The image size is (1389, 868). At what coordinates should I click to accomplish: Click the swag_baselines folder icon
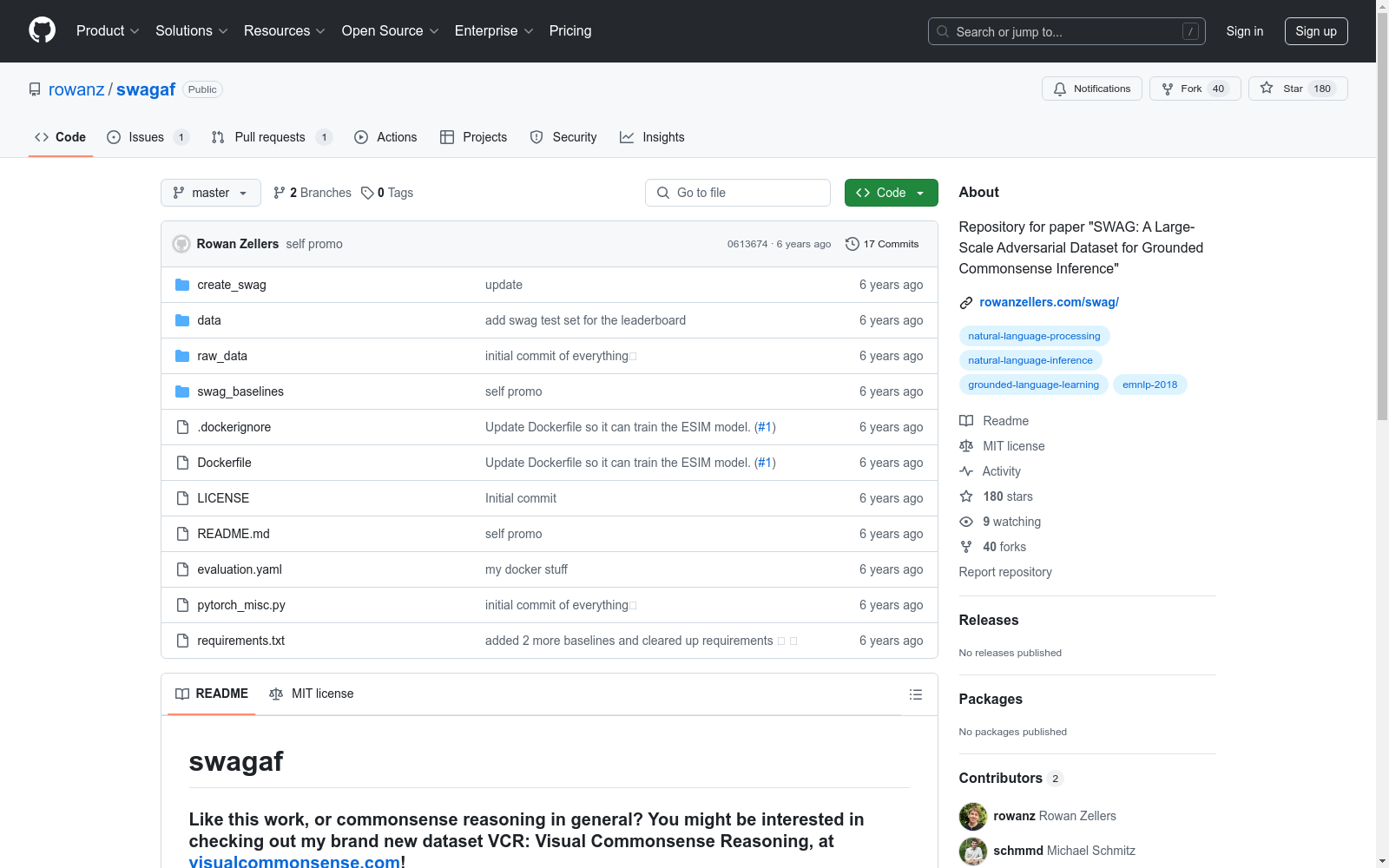tap(182, 391)
